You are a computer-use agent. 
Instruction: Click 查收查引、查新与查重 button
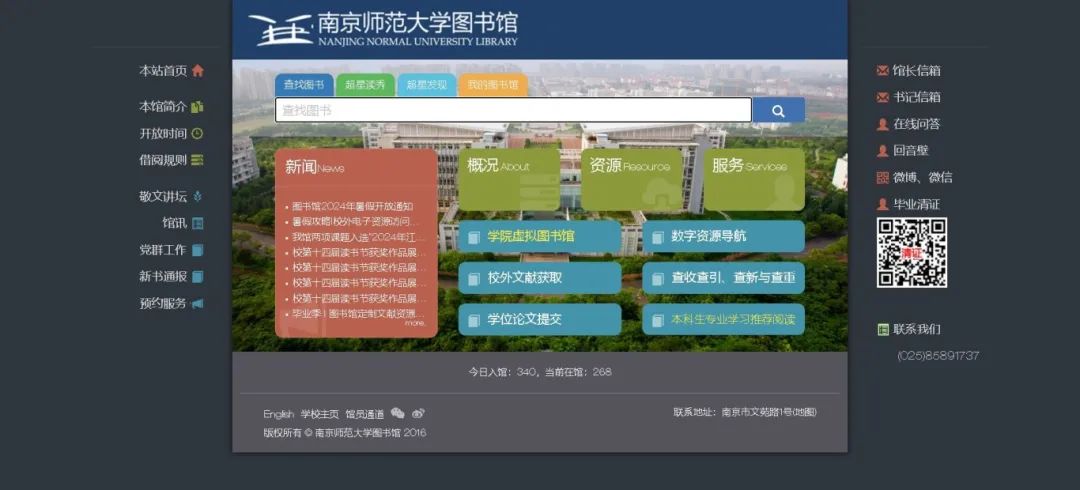click(724, 278)
